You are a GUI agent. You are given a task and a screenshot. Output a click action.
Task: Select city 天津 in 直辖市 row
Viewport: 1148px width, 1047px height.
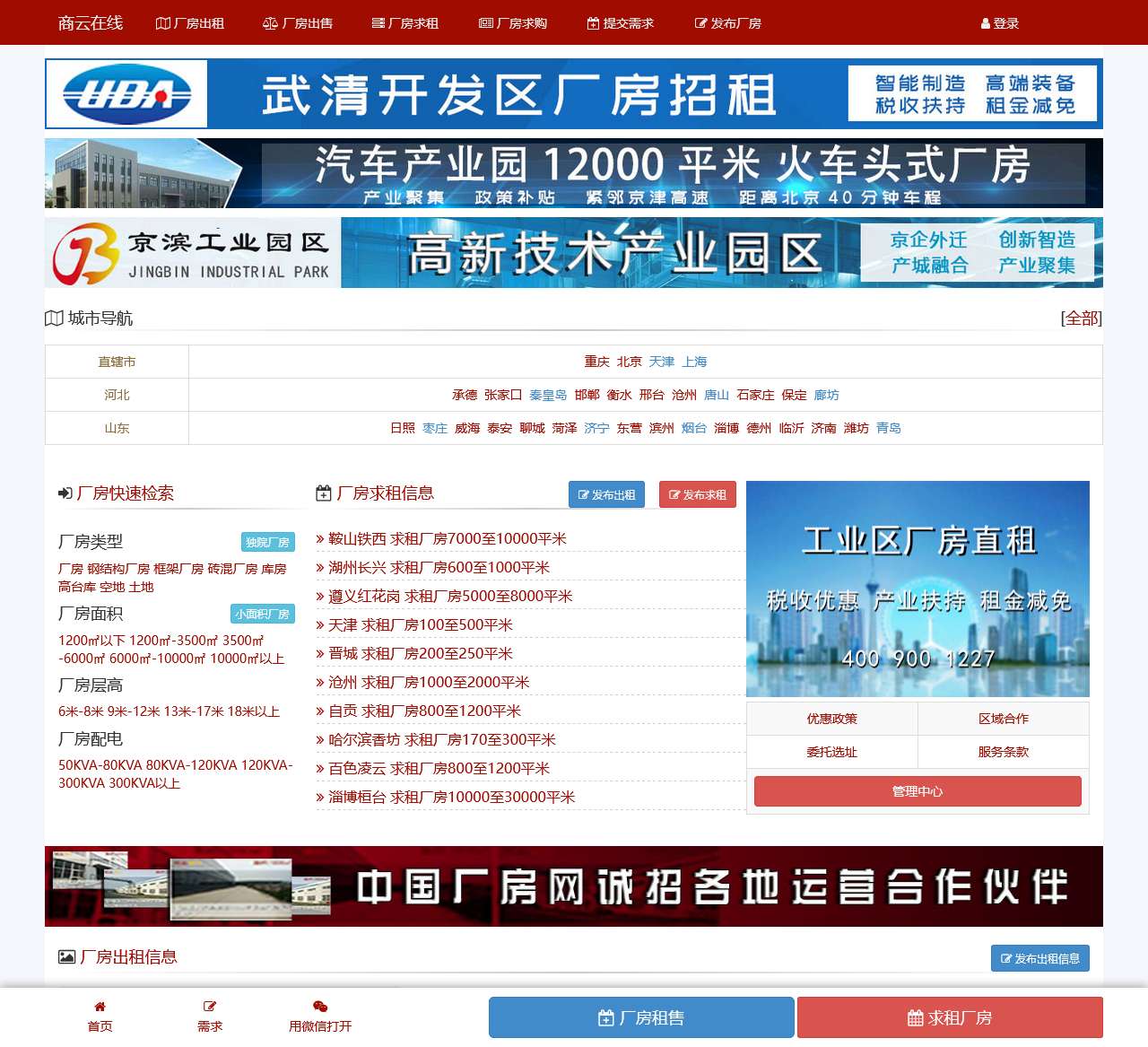tap(661, 362)
